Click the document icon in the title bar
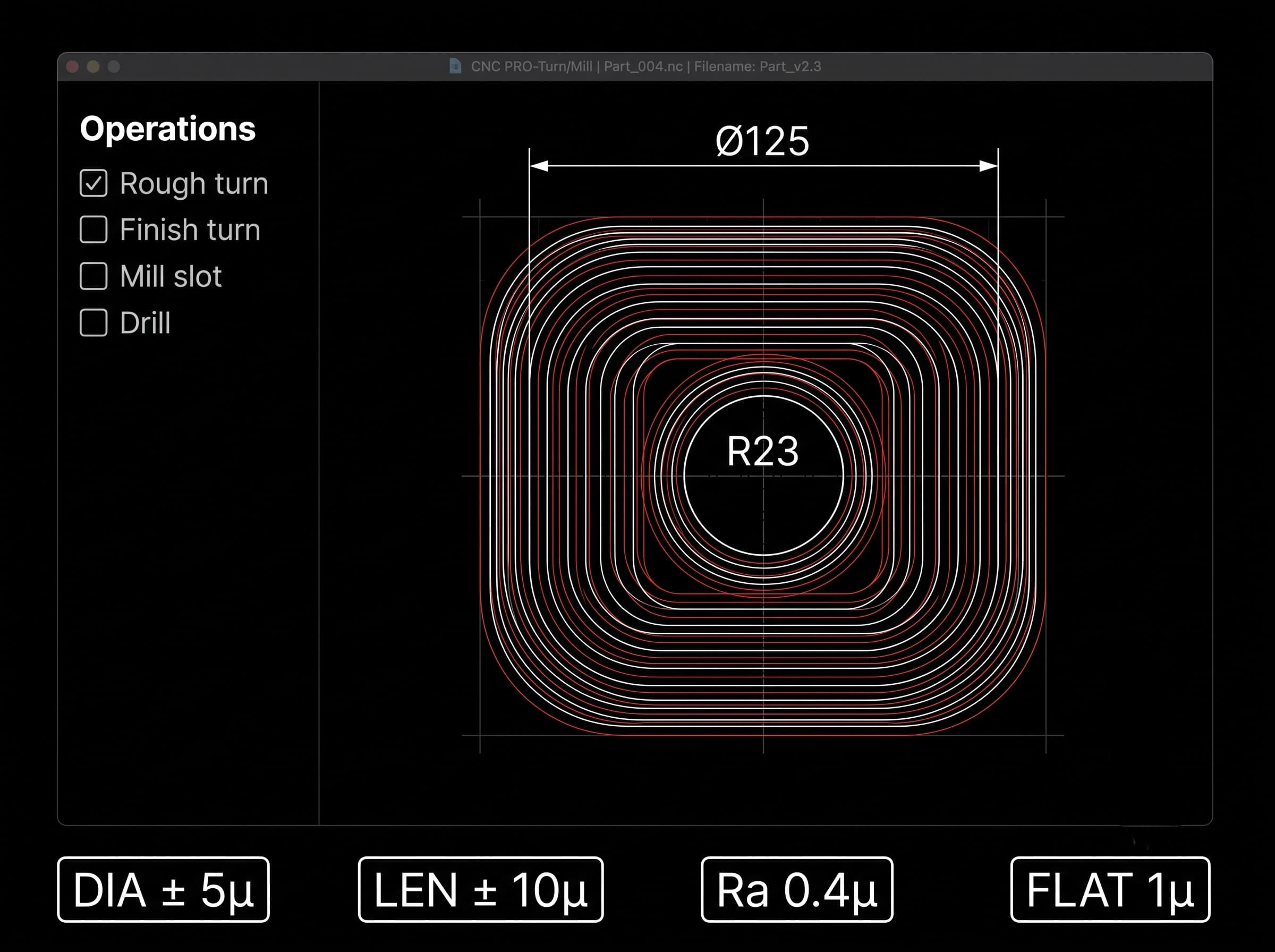This screenshot has width=1275, height=952. [x=455, y=66]
